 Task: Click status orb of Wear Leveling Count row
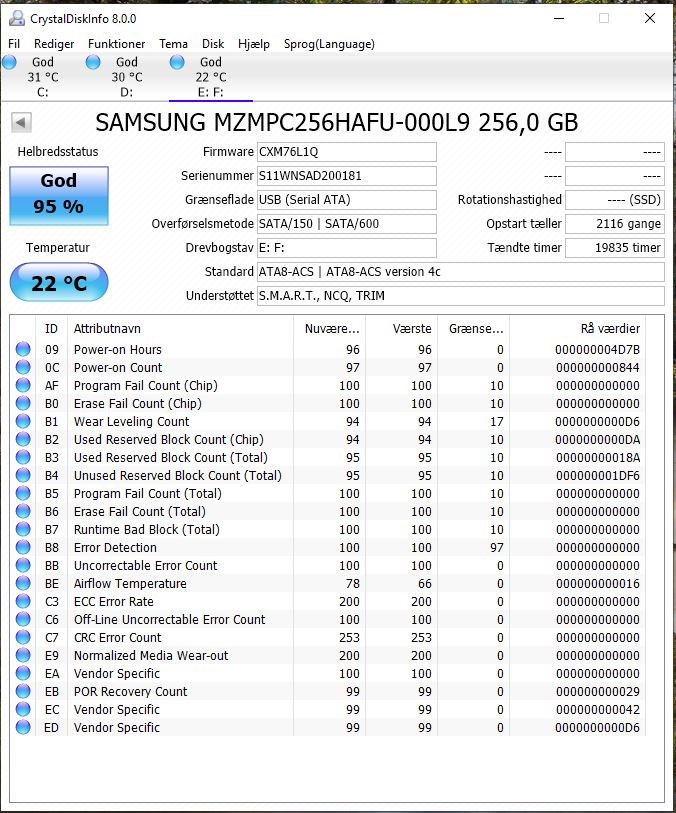[23, 421]
